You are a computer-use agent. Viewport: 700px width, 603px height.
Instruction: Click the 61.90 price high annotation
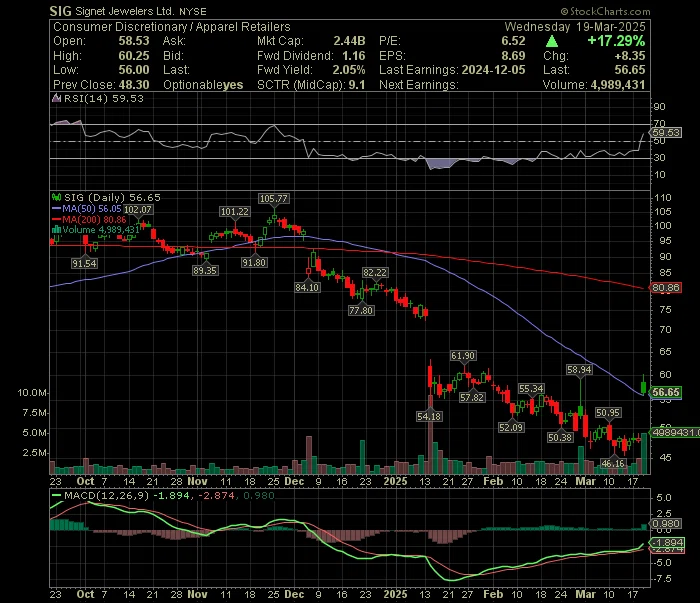[x=463, y=356]
